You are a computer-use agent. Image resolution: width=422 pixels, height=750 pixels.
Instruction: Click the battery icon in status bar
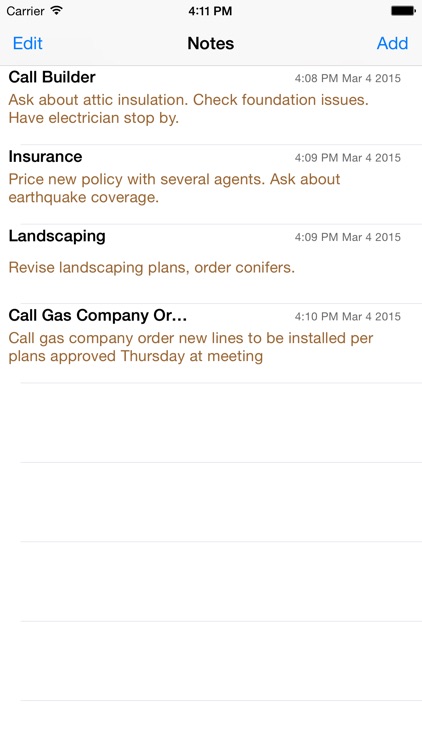coord(403,11)
